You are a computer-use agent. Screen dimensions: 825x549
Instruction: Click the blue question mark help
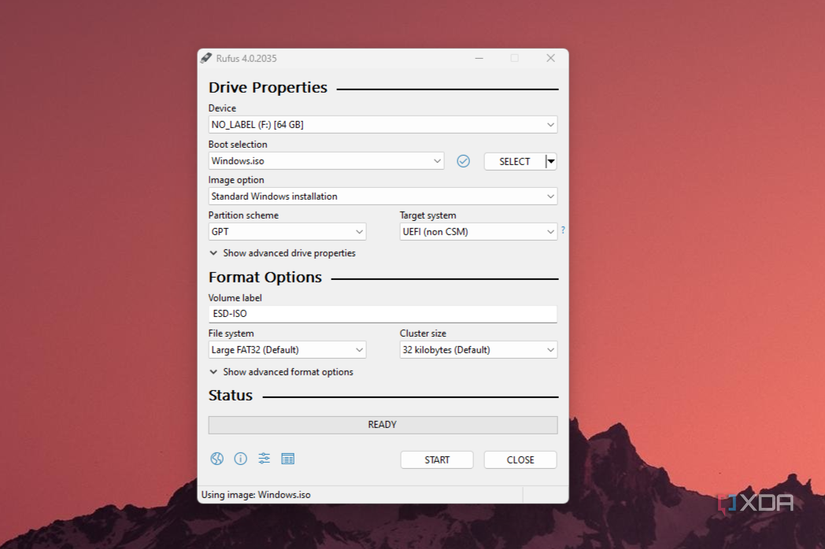[x=563, y=230]
